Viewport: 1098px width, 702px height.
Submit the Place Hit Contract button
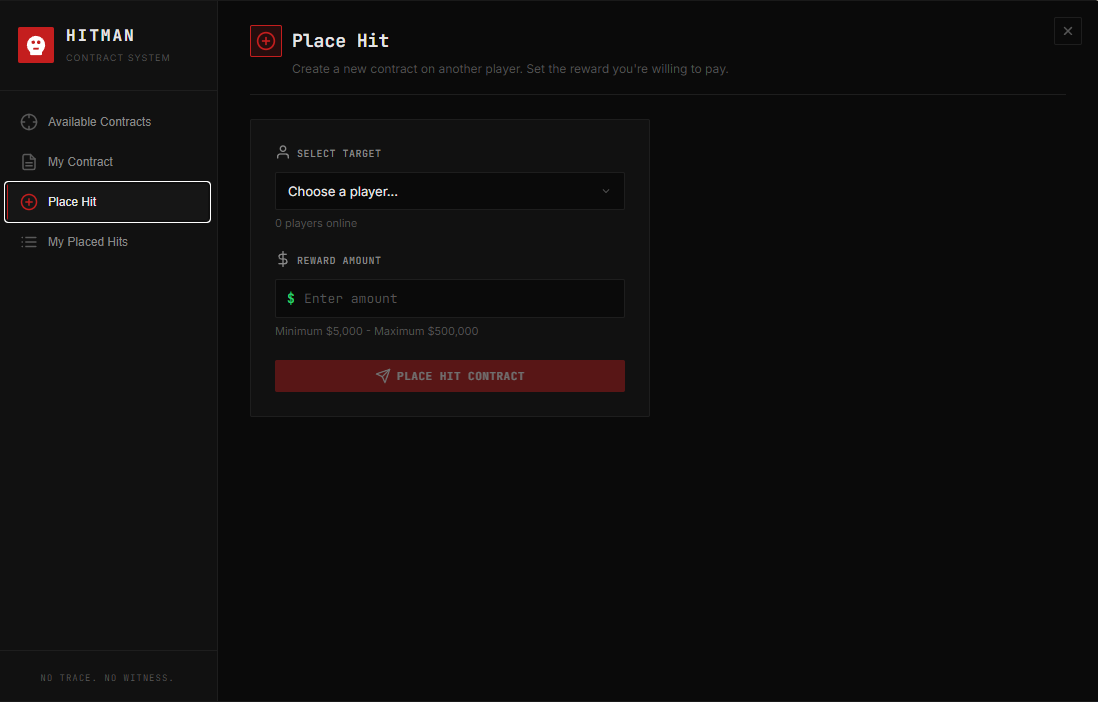tap(450, 376)
